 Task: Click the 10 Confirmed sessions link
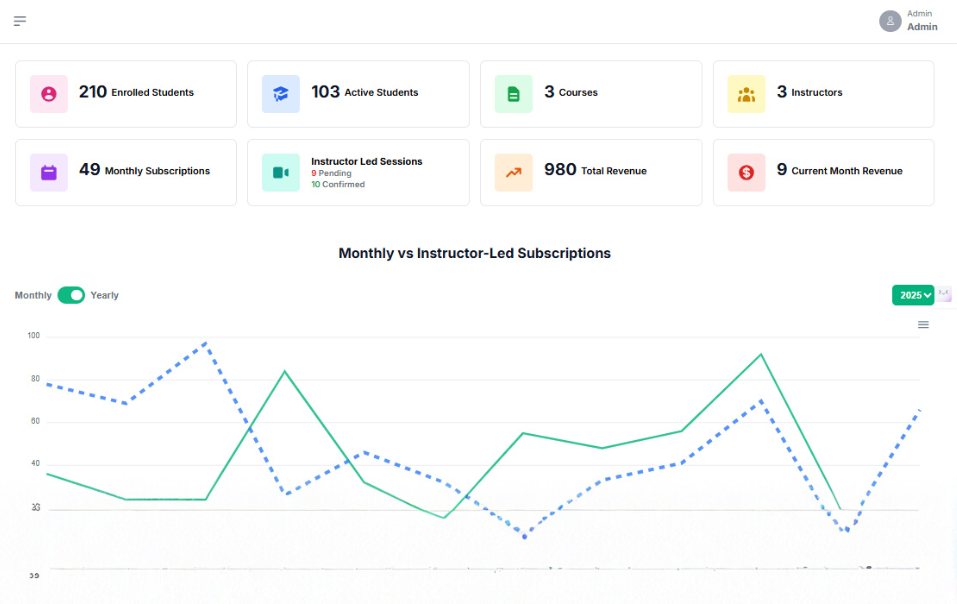(338, 184)
